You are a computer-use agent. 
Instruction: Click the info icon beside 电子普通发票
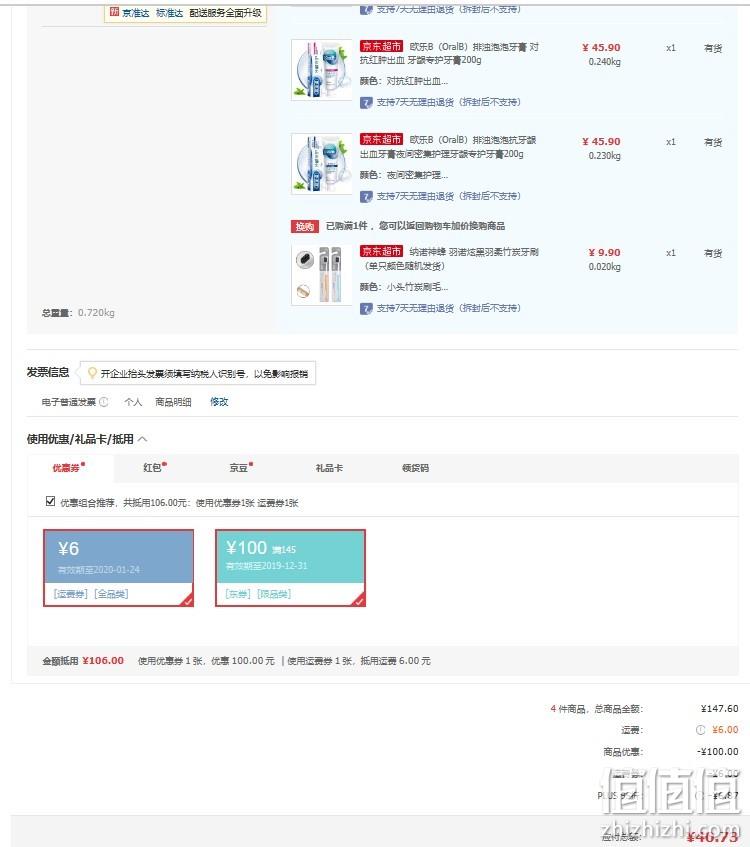coord(104,402)
